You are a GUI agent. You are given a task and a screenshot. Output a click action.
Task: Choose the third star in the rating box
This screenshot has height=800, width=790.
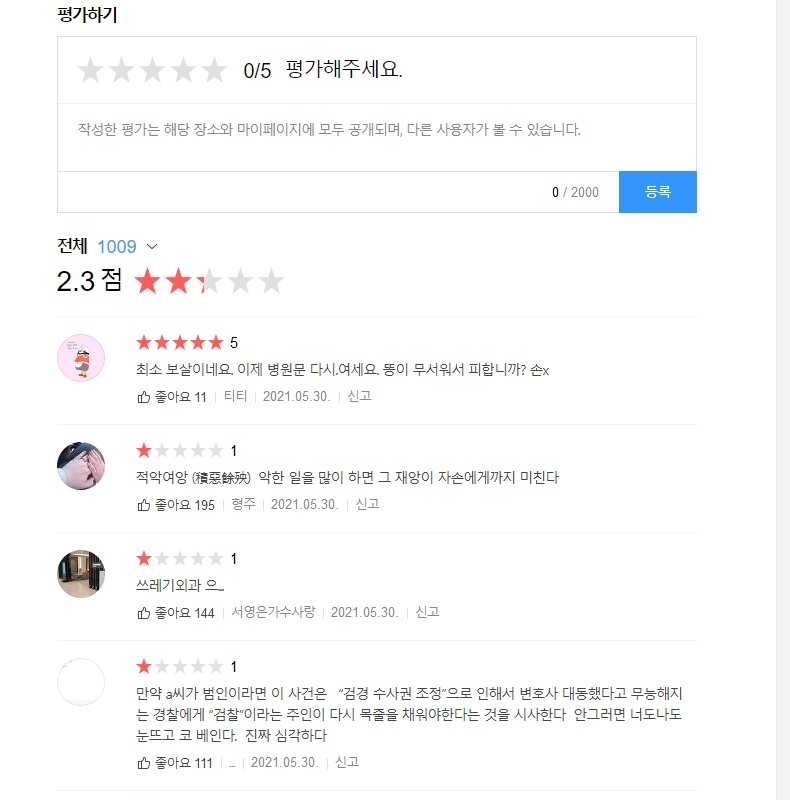153,70
